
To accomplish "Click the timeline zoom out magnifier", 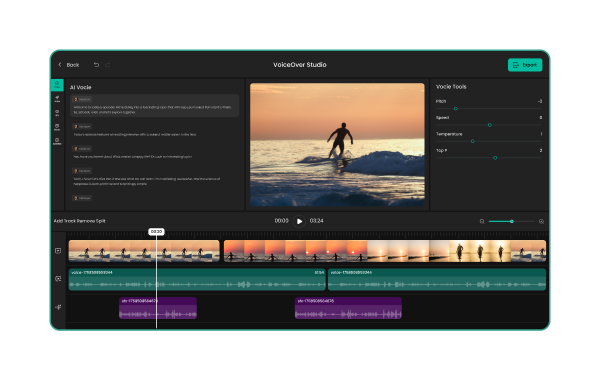I will (x=482, y=221).
